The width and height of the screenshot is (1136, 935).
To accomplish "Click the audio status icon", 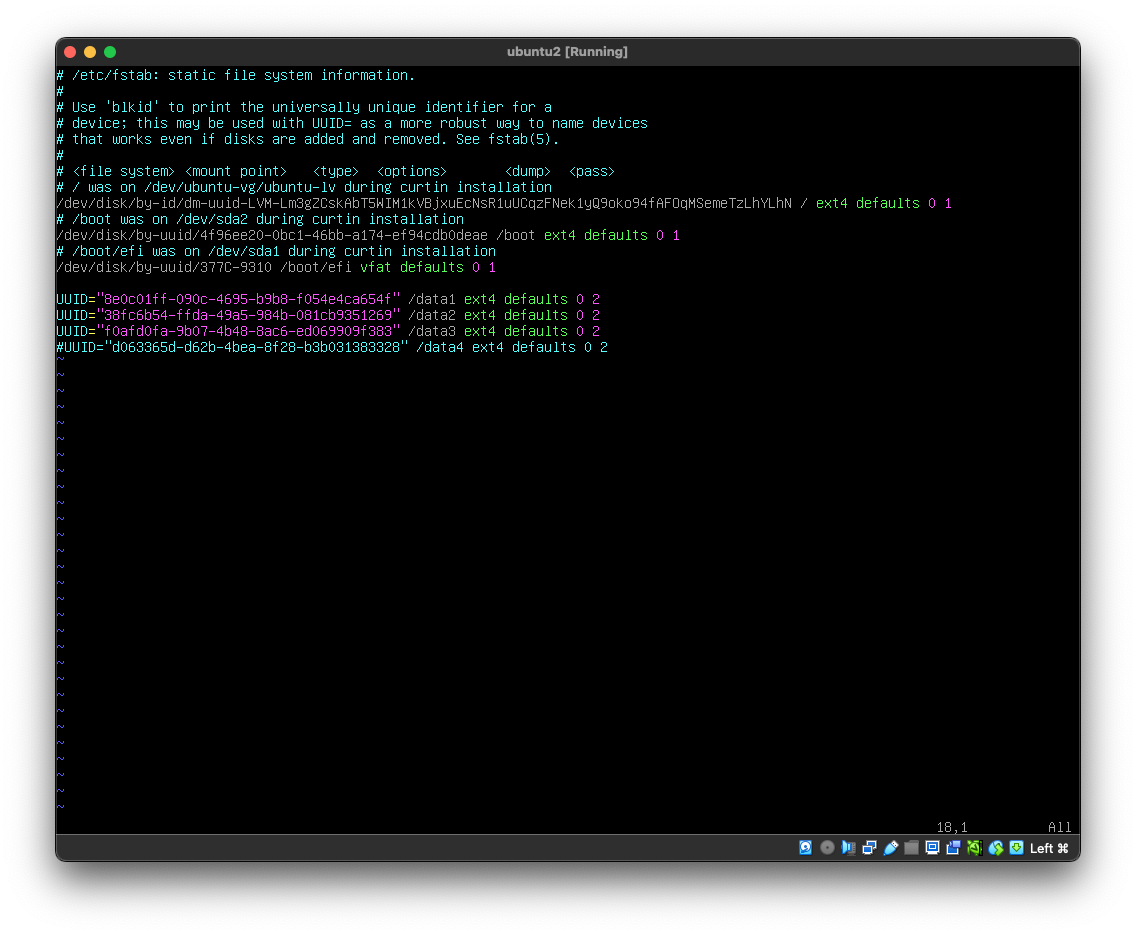I will 848,847.
